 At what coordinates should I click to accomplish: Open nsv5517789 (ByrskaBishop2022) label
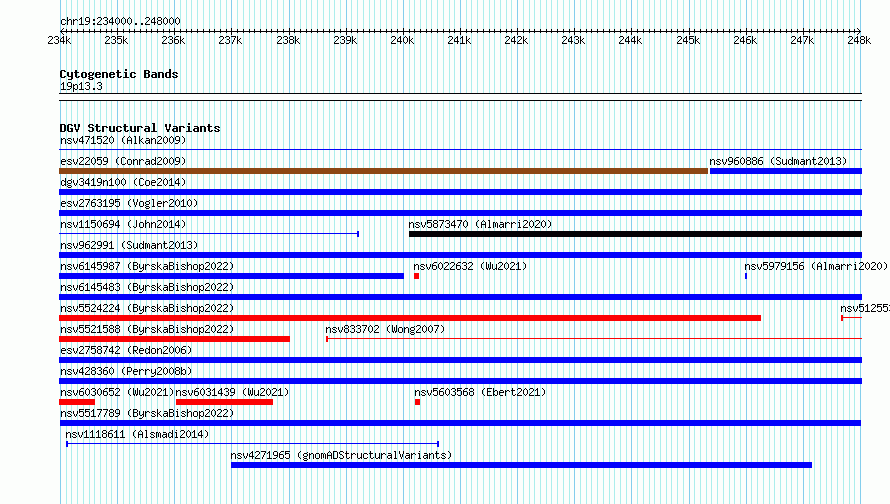coord(147,413)
